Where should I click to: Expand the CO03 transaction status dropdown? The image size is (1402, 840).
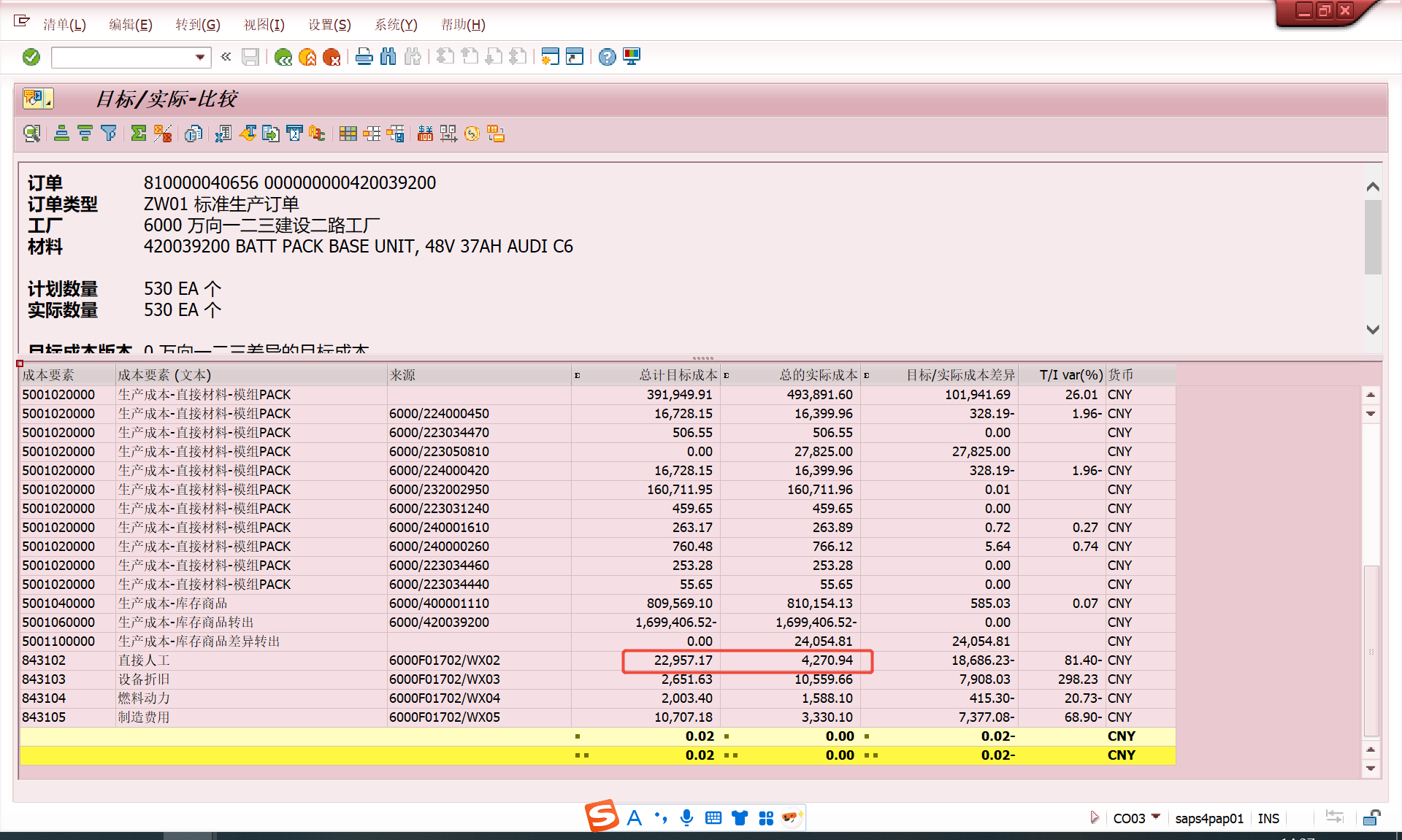click(1156, 817)
